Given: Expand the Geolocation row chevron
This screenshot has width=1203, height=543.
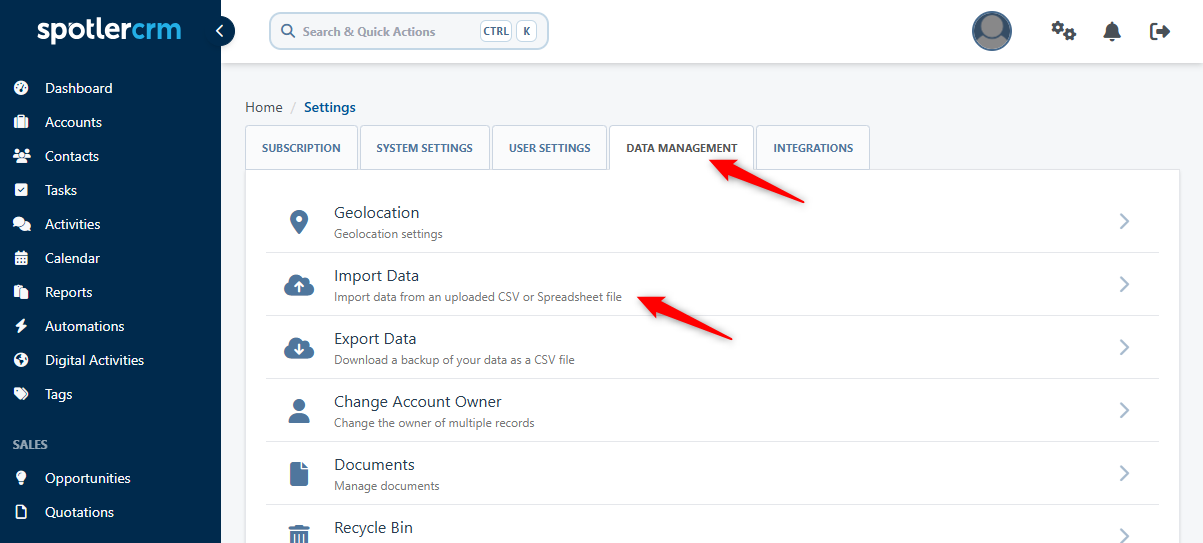Looking at the screenshot, I should [1124, 221].
